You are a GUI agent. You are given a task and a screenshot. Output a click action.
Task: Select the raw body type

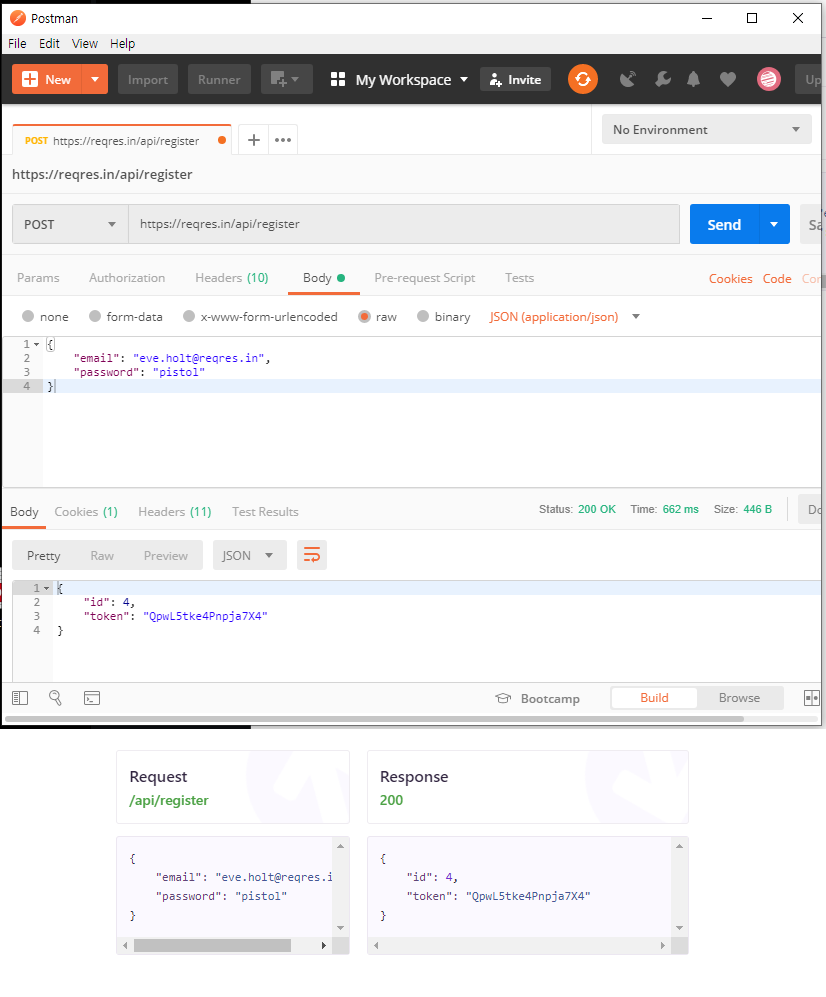pyautogui.click(x=364, y=316)
